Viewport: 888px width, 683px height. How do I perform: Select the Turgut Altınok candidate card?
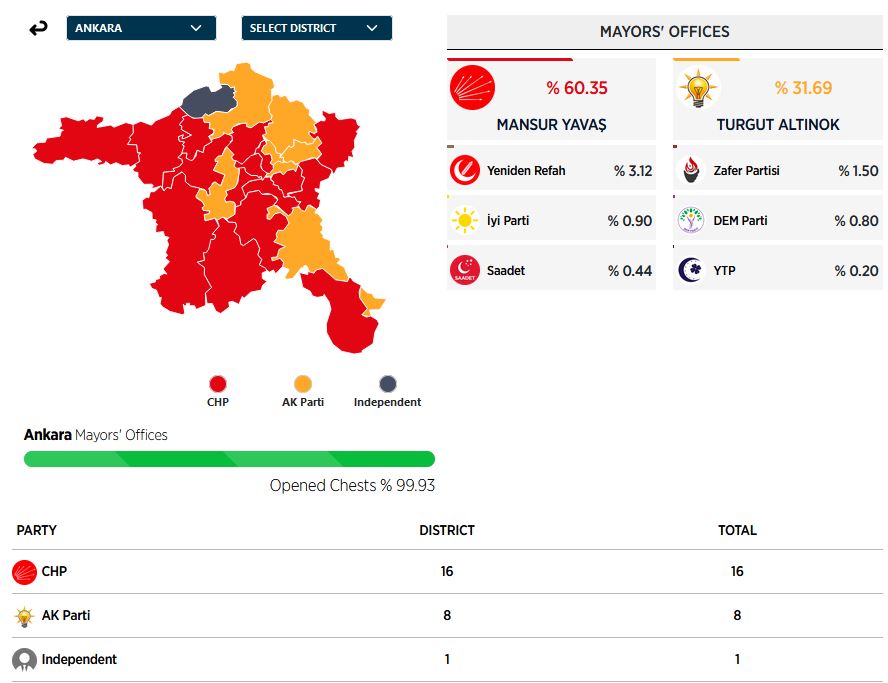pos(777,100)
